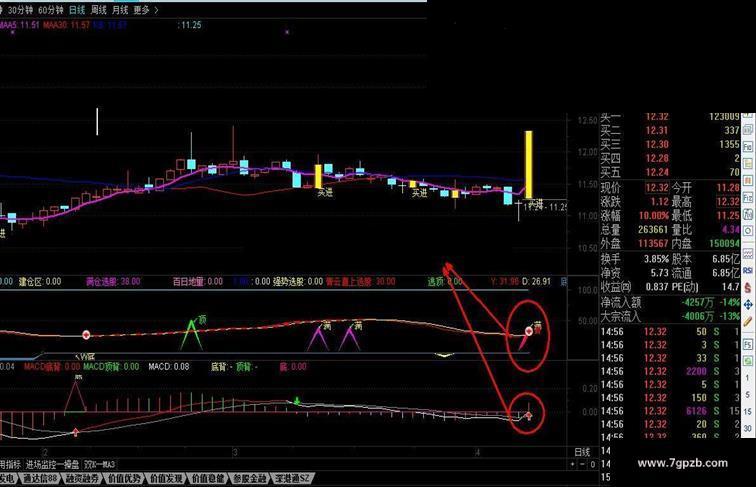
Task: Open the 更多 periods menu
Action: point(146,10)
